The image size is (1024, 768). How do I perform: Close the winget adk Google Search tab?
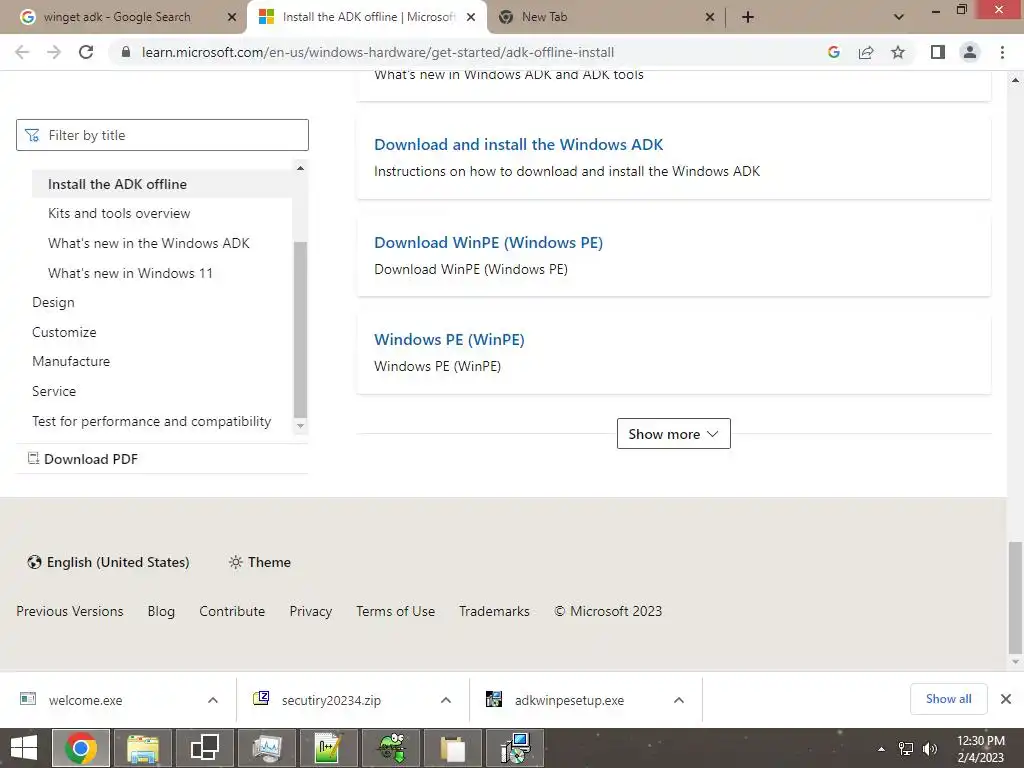click(232, 17)
